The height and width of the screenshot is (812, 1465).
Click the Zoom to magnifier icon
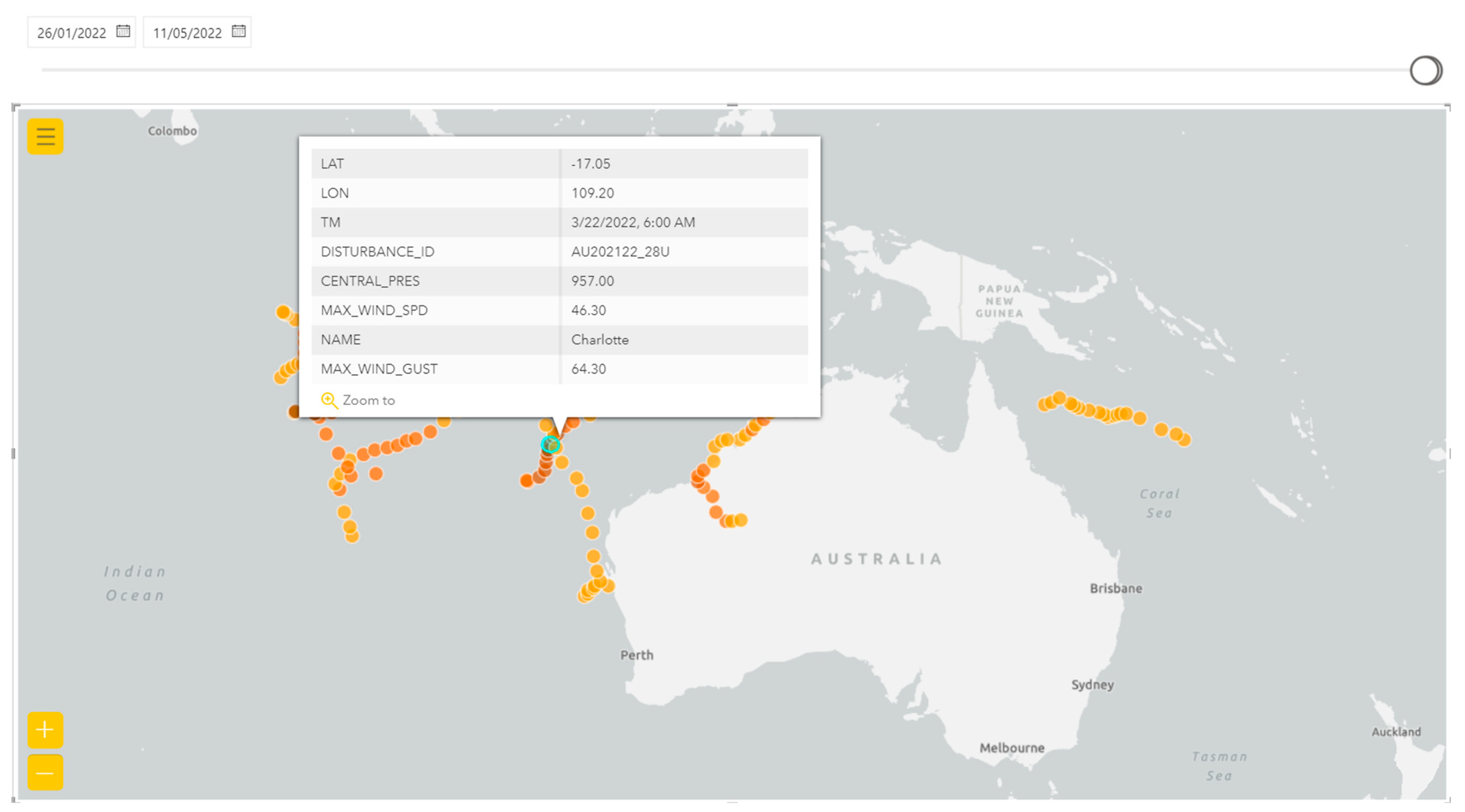click(x=329, y=400)
